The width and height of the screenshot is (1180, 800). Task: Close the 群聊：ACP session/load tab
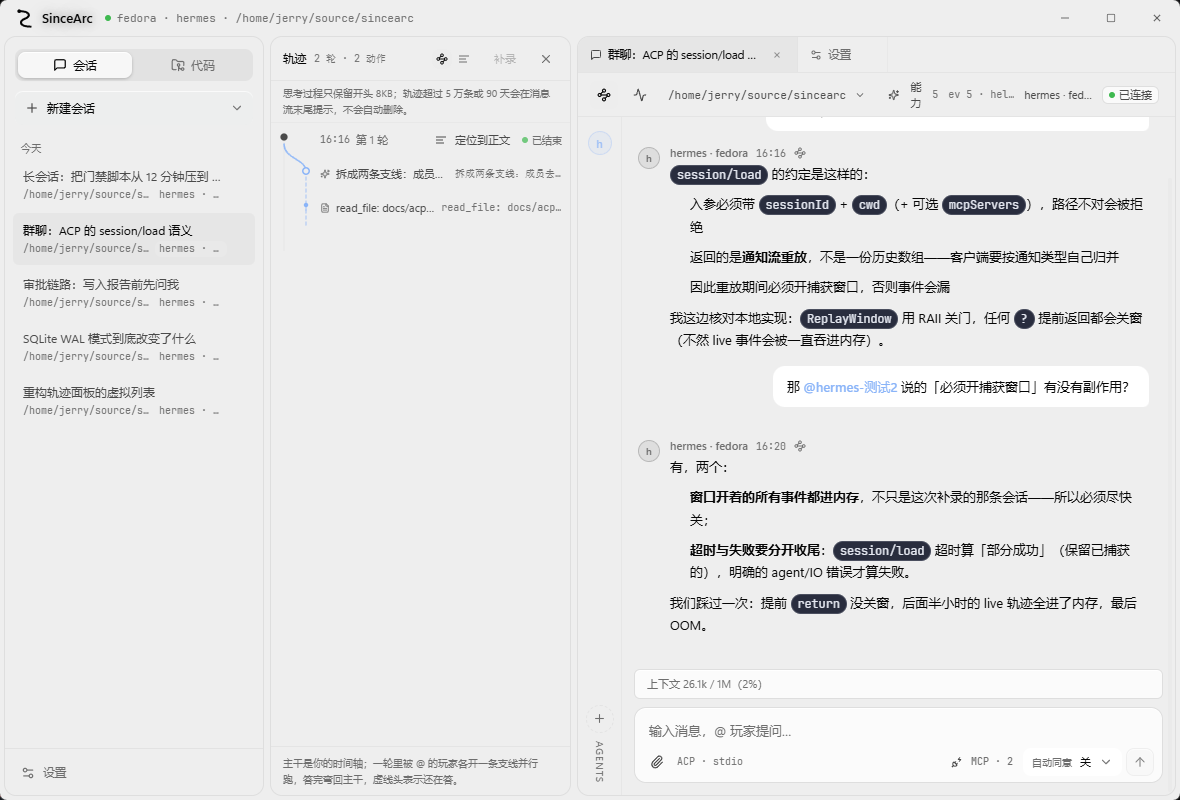[777, 55]
